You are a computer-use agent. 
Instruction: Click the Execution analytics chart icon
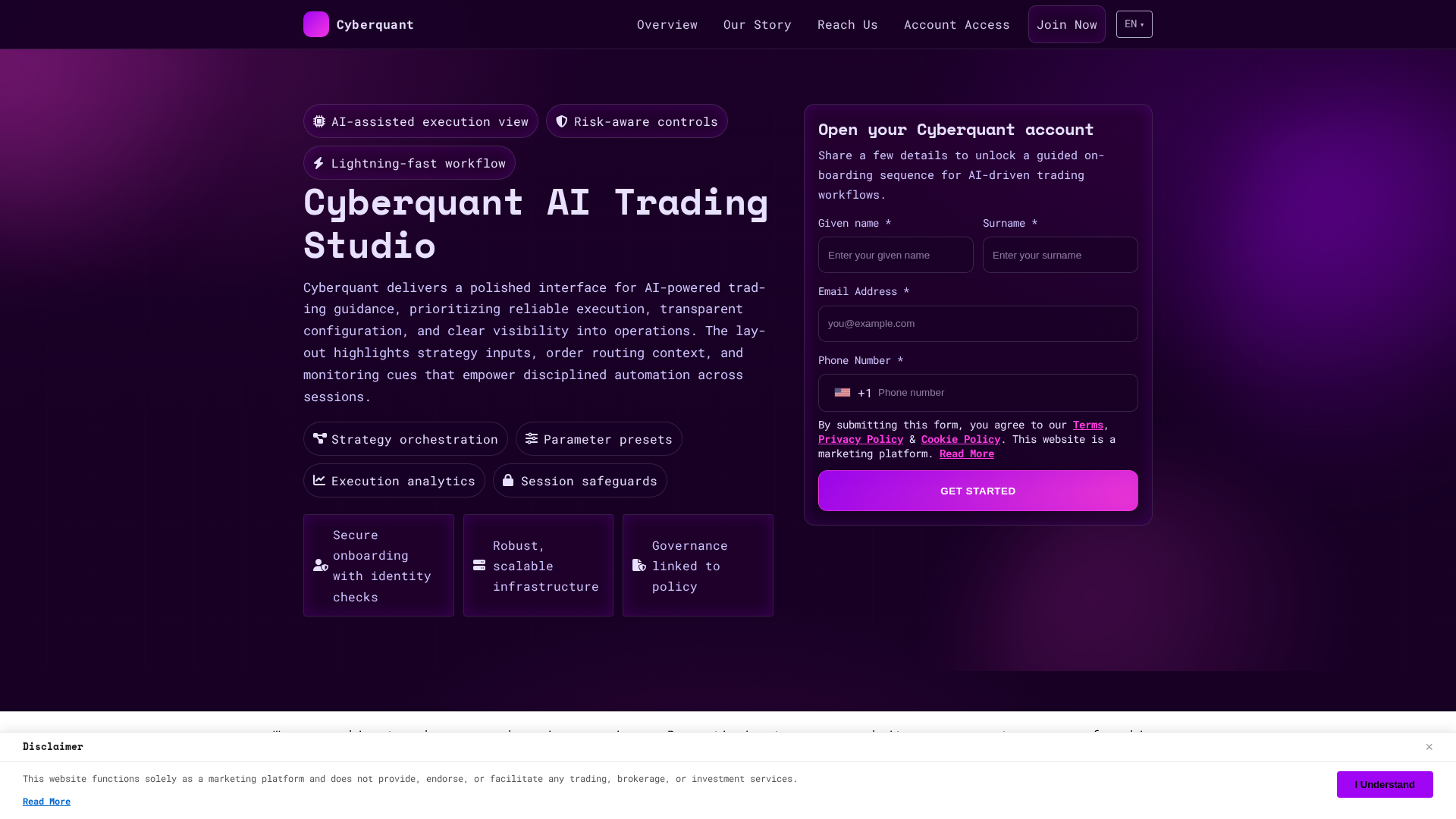(x=319, y=480)
